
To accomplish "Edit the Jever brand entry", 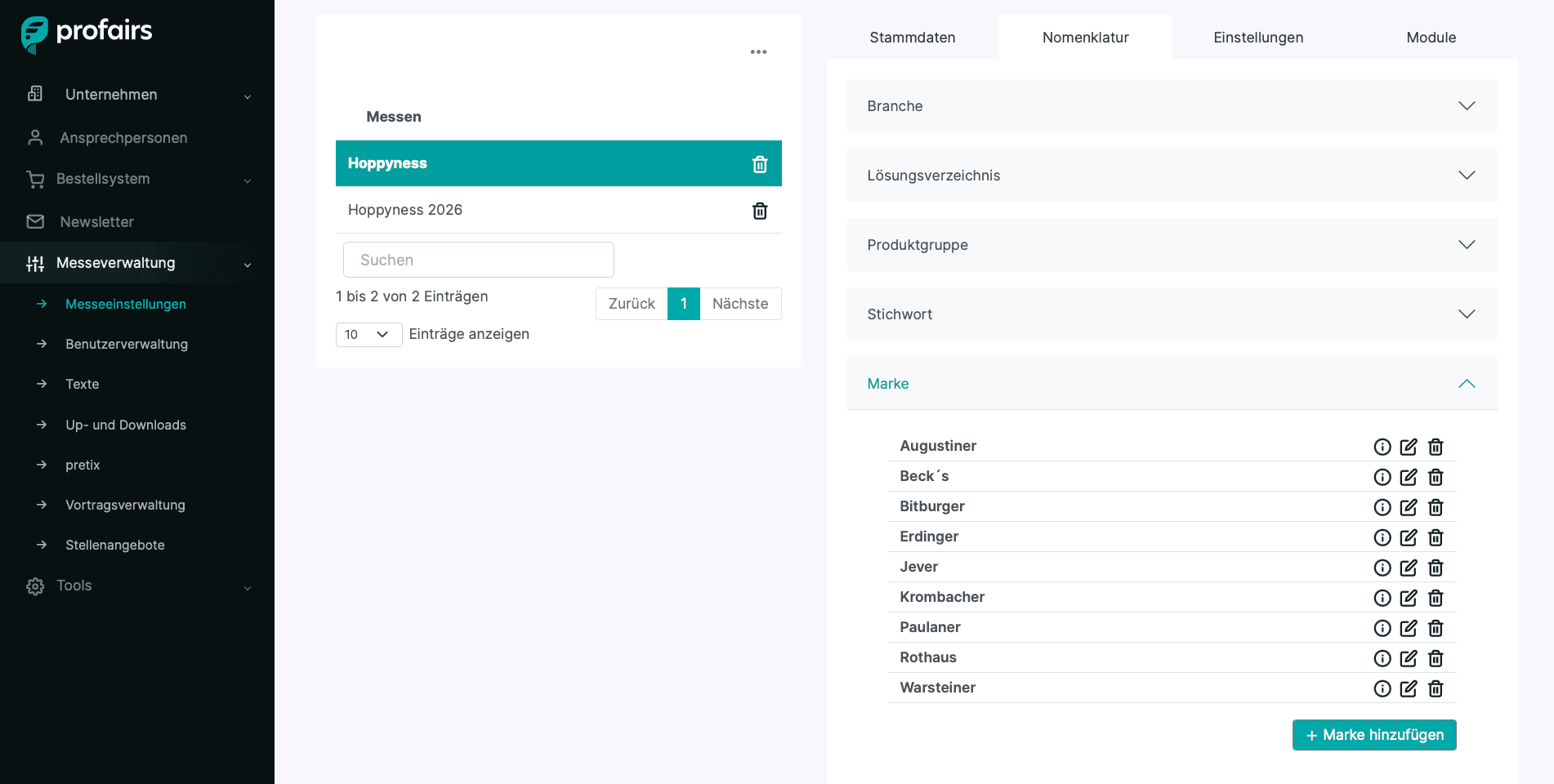I will click(1409, 568).
